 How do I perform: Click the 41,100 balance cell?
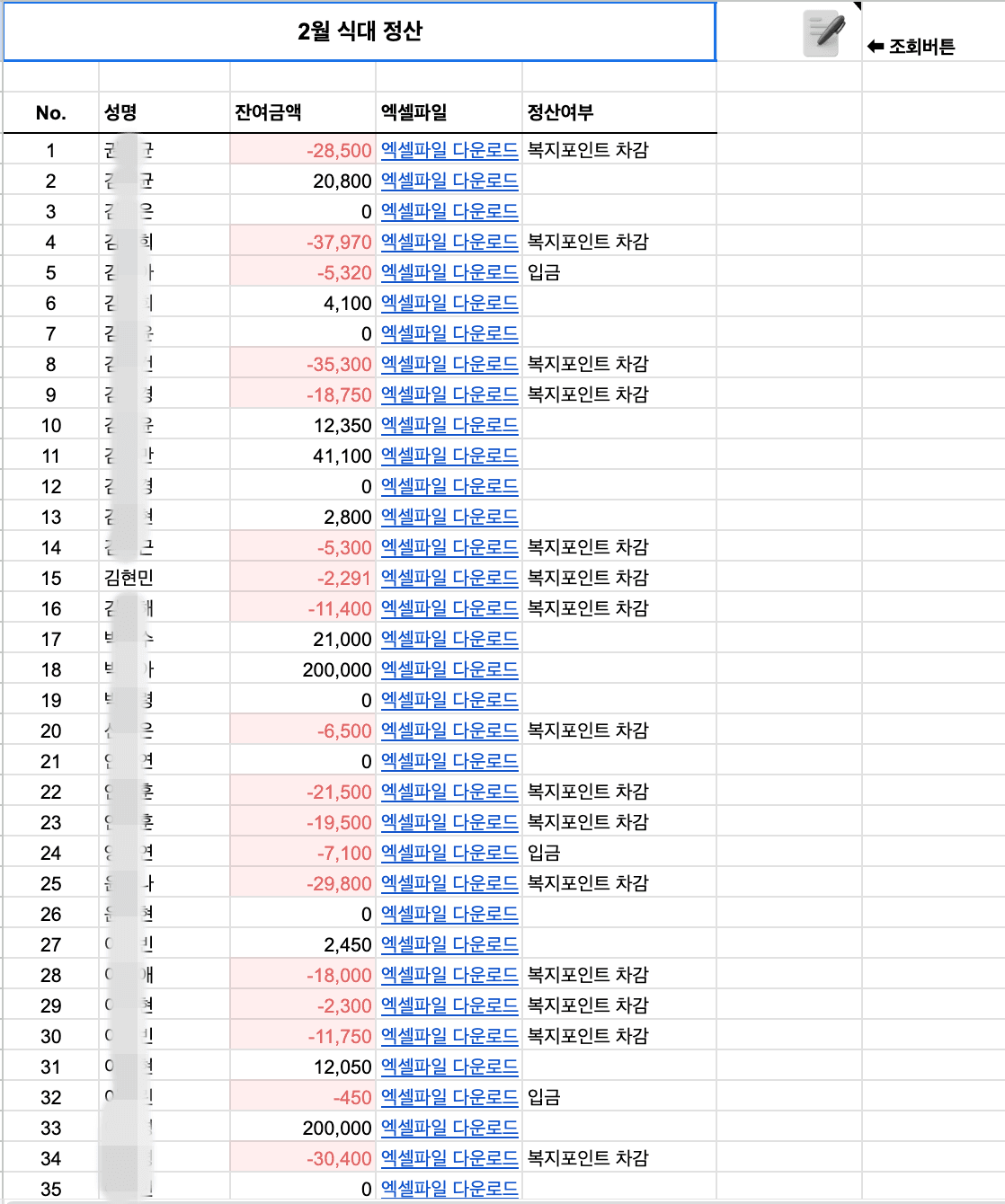(x=342, y=456)
